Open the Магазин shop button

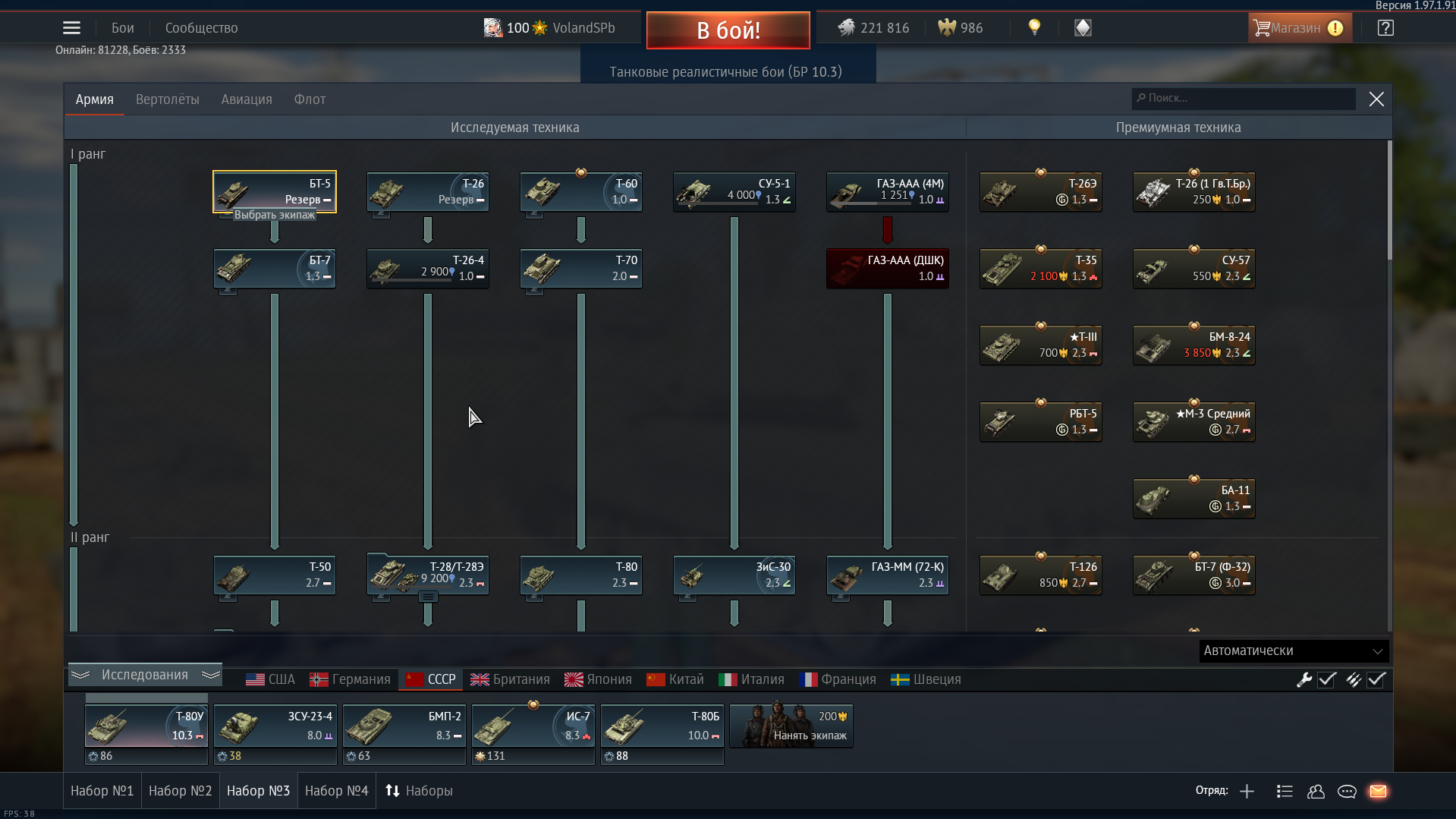pyautogui.click(x=1300, y=28)
